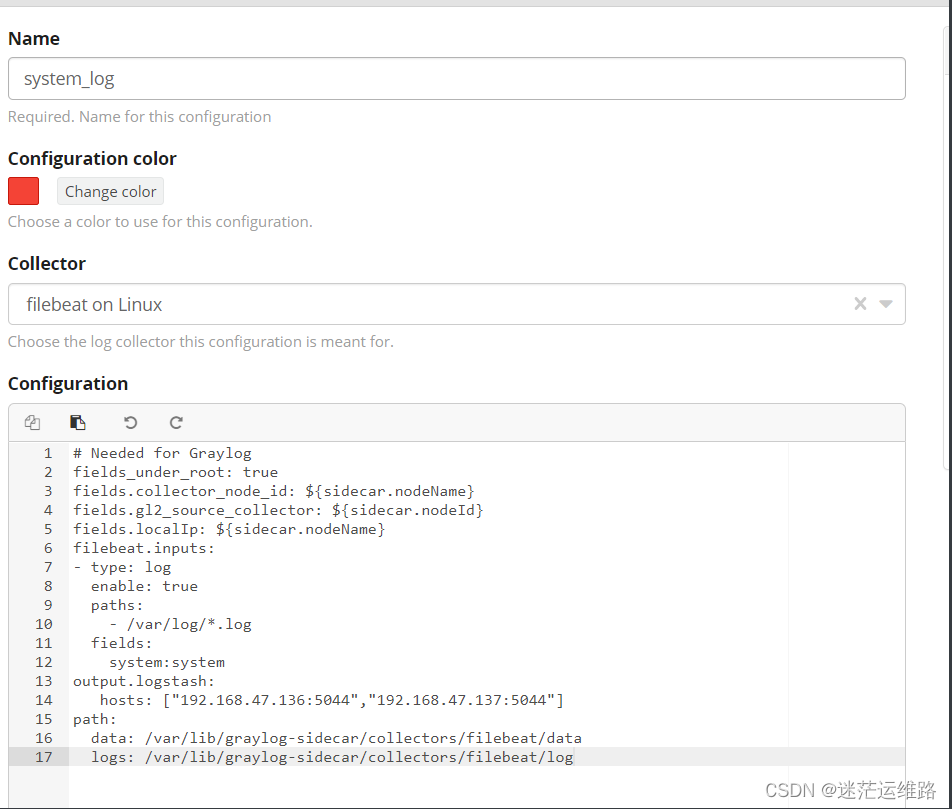
Task: Click the copy icon in editor toolbar
Action: click(x=32, y=422)
